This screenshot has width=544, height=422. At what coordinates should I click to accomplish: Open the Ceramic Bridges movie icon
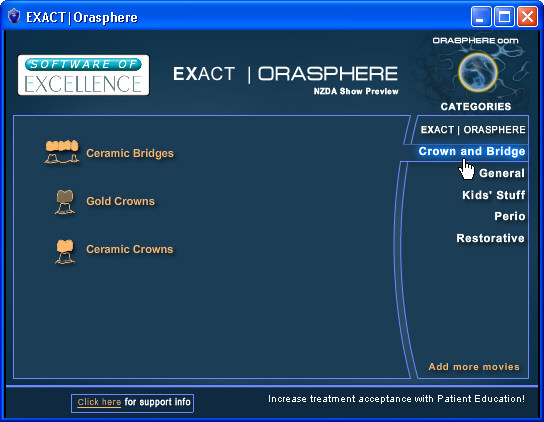pos(62,152)
